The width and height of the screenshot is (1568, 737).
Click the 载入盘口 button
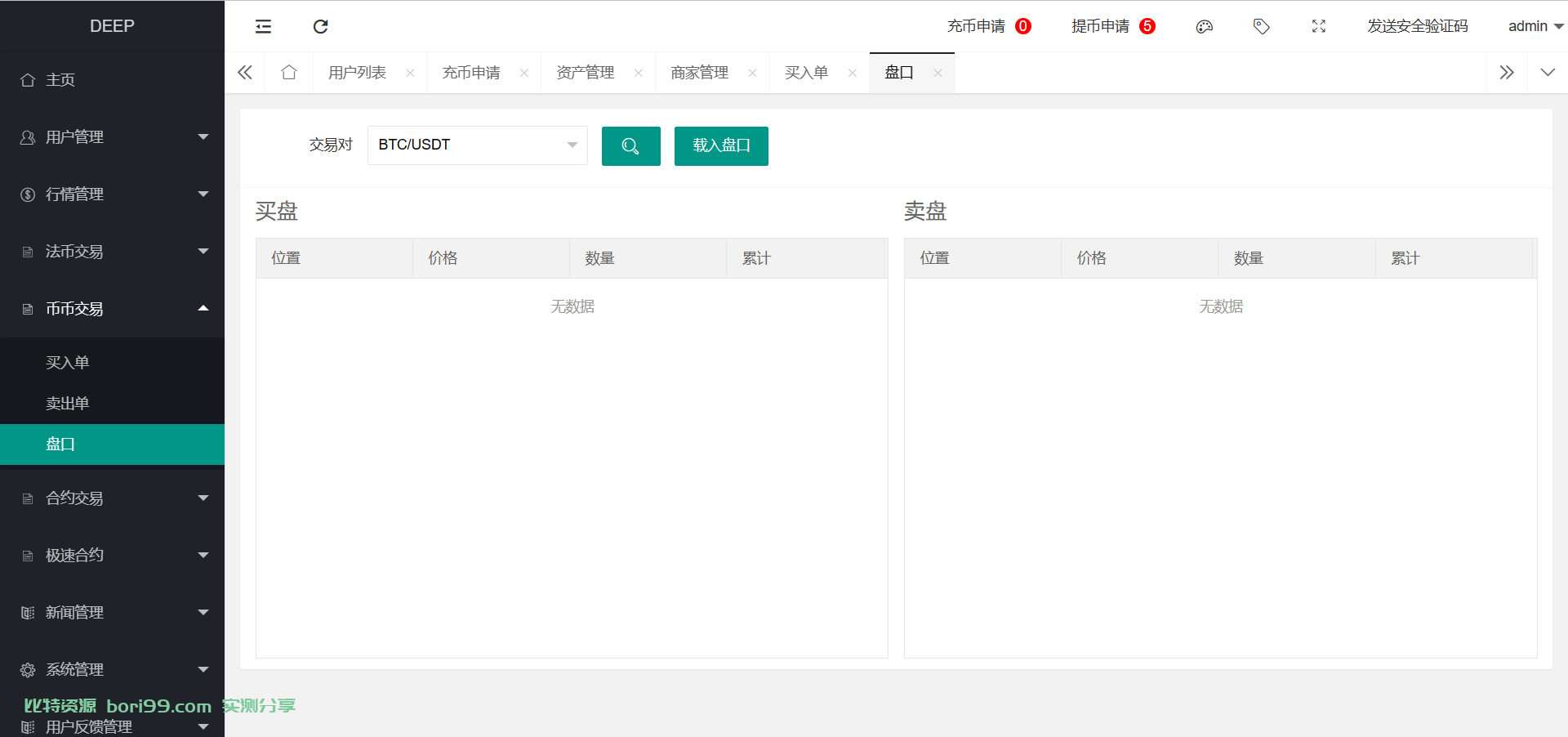[721, 146]
